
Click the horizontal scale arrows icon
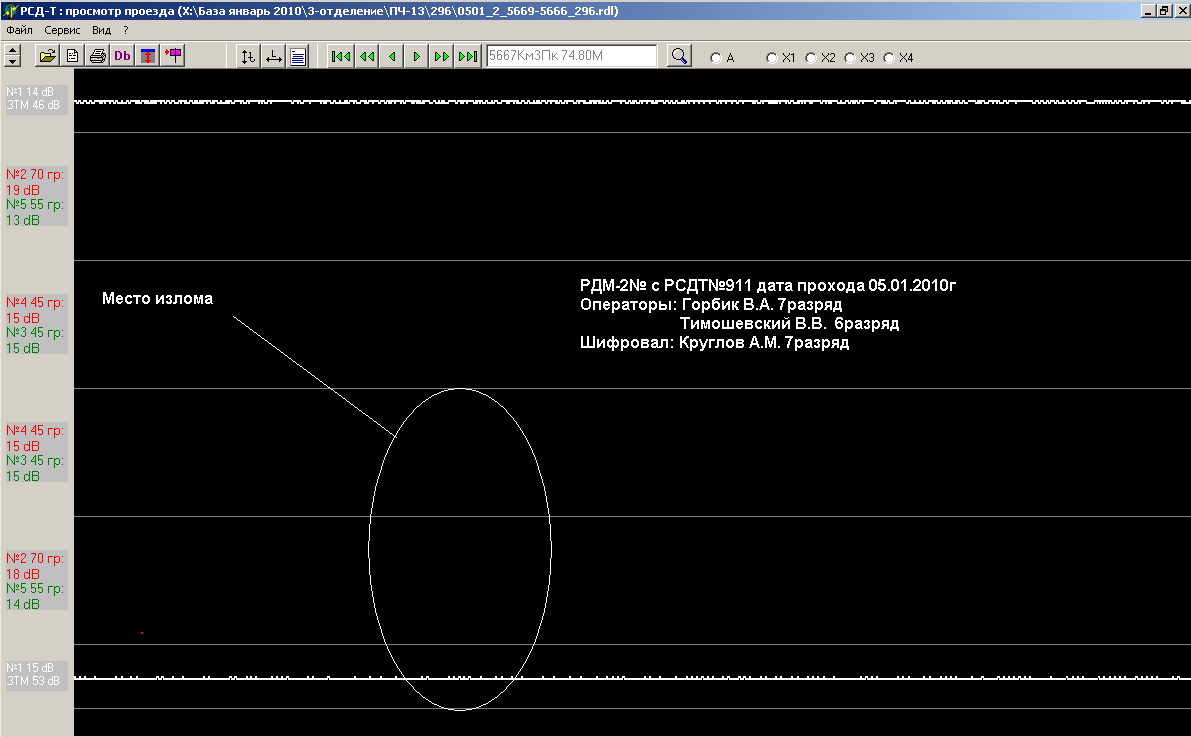pyautogui.click(x=273, y=56)
